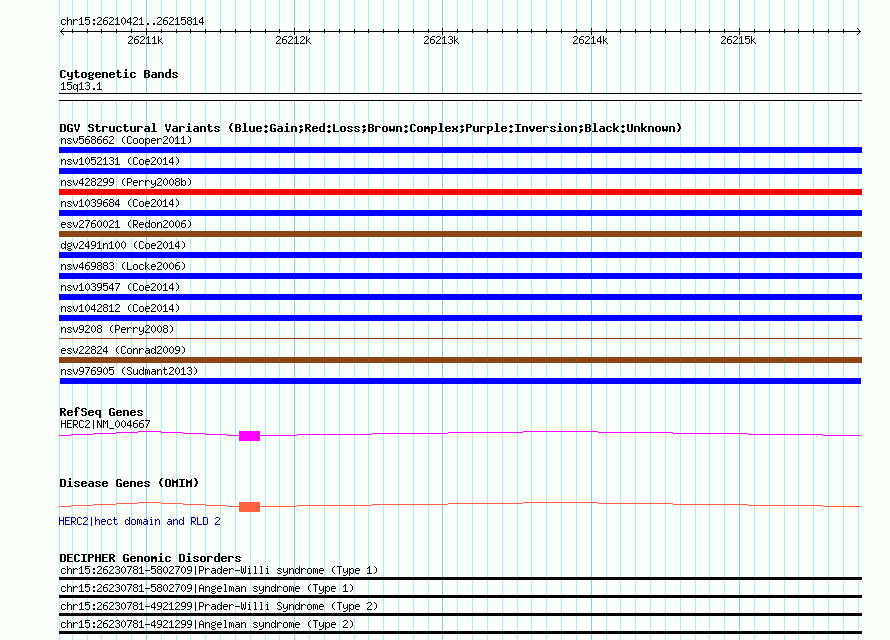Select the Angelman syndrome (Type 1) bar

pos(460,597)
